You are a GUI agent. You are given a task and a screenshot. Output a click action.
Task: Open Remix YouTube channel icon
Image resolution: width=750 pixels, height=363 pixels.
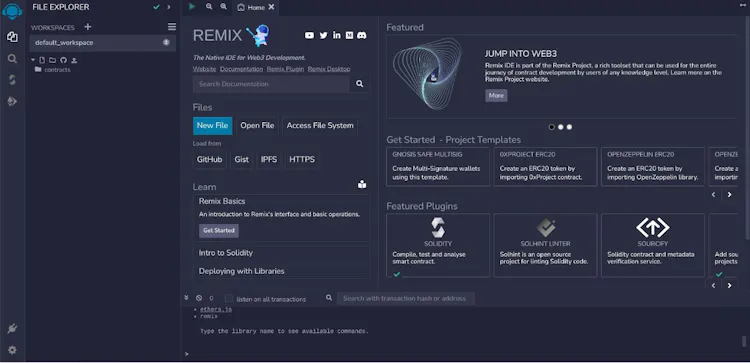tap(309, 35)
